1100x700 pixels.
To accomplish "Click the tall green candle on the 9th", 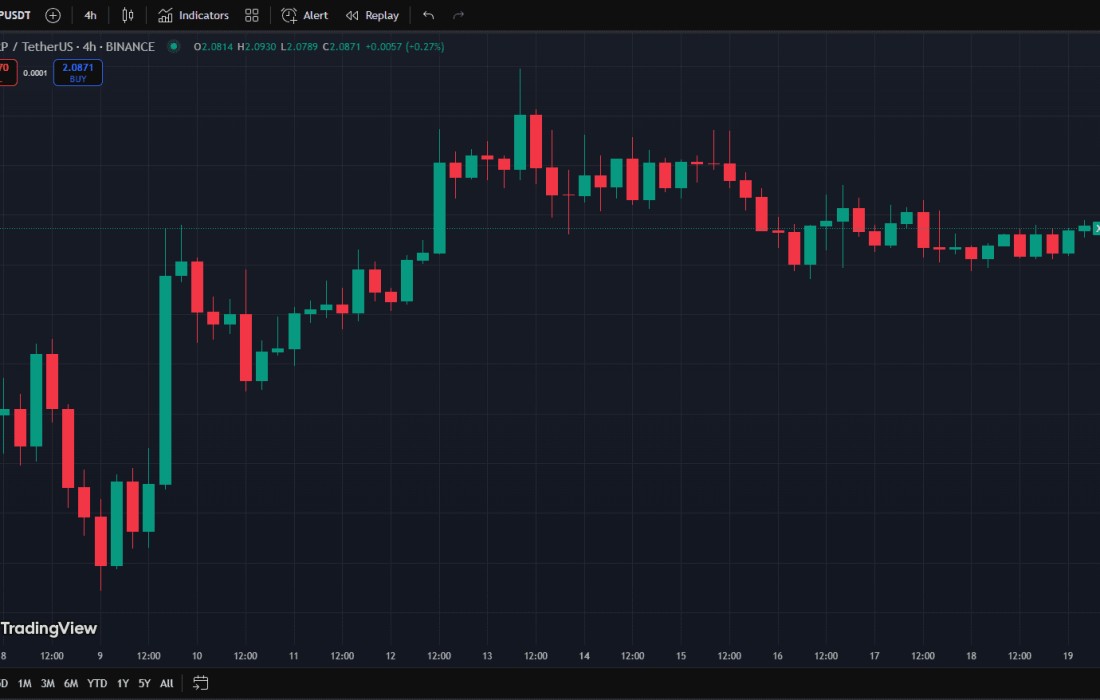I will (x=165, y=380).
